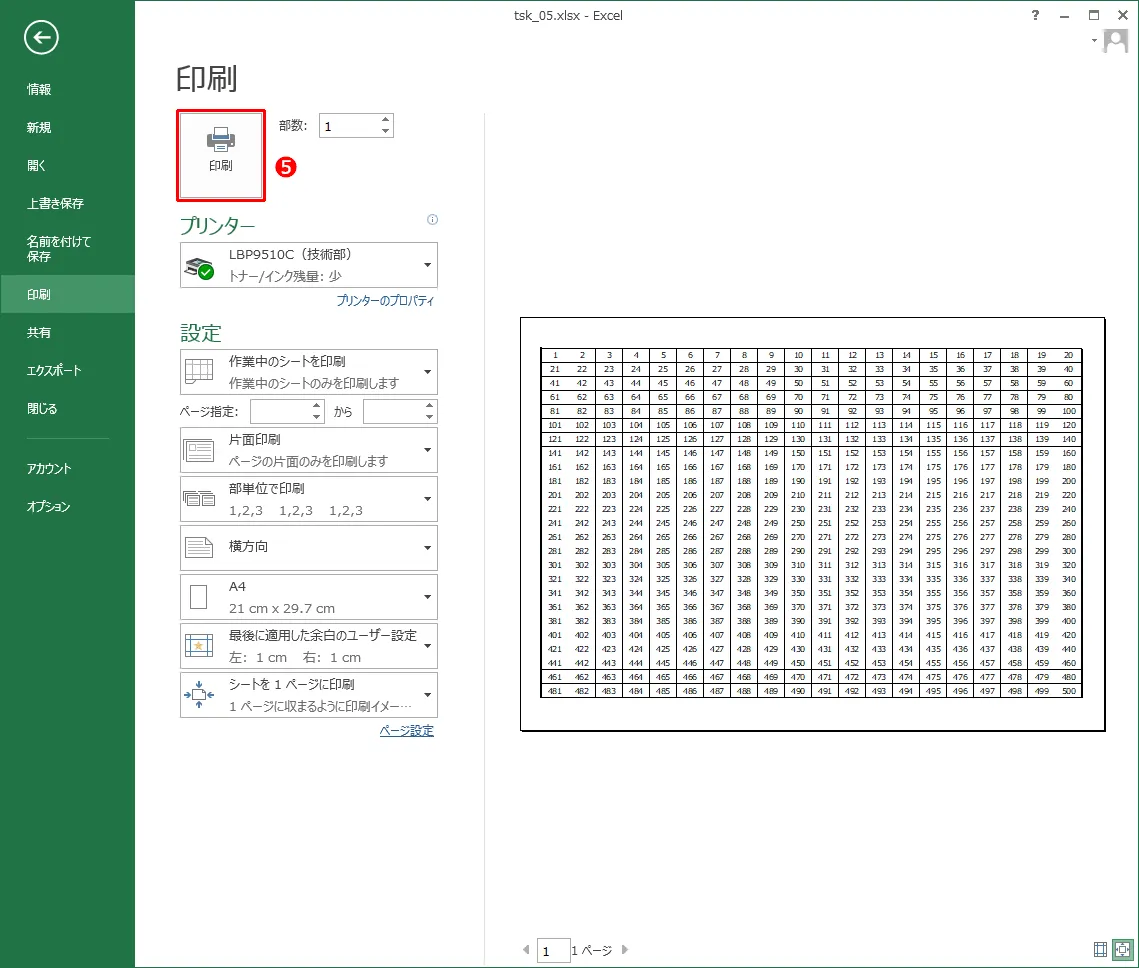Open the collated printing dropdown

309,499
